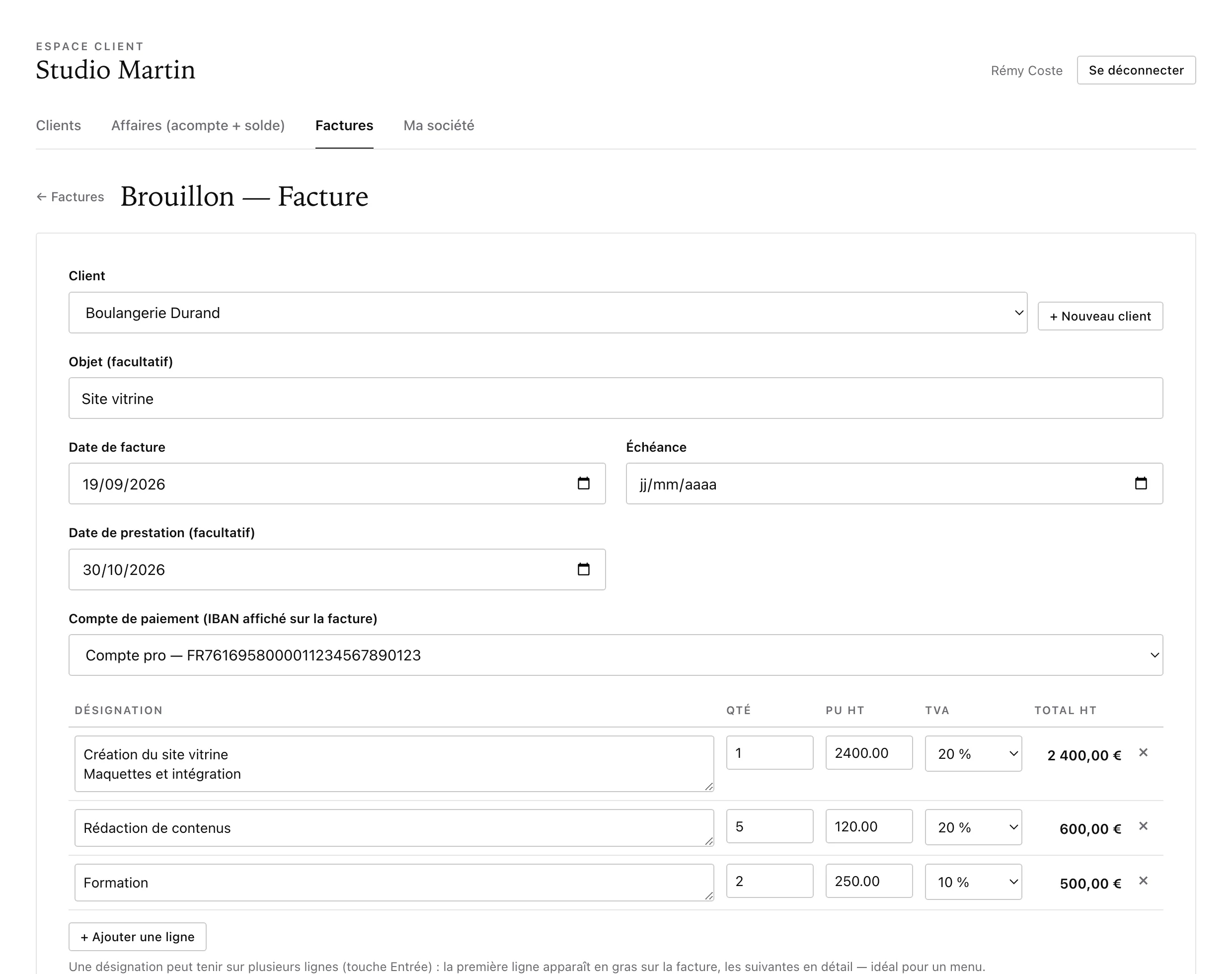The height and width of the screenshot is (974, 1232).
Task: Click the + Nouveau client button
Action: [1100, 316]
